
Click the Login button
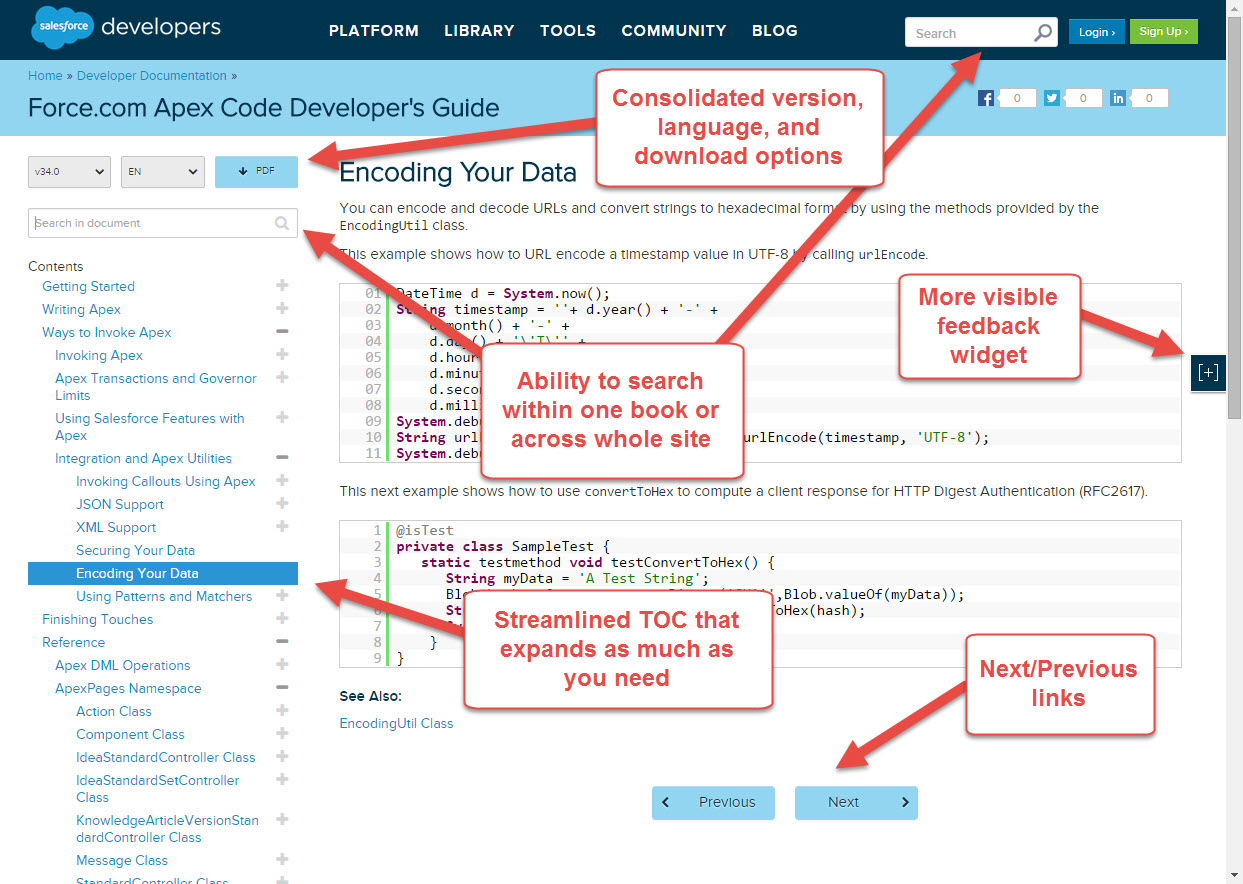(1097, 32)
